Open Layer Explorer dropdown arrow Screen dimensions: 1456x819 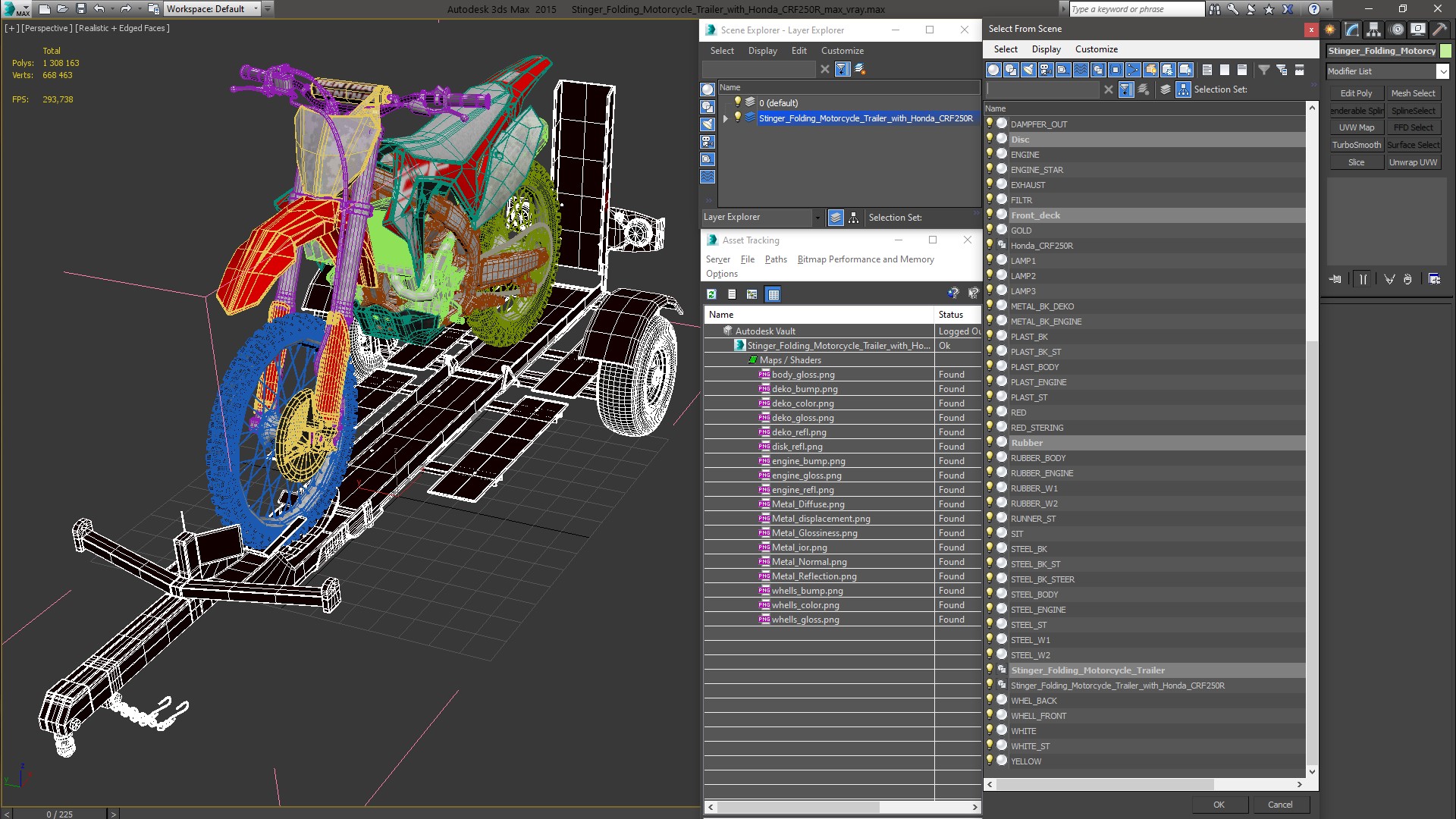click(x=817, y=218)
